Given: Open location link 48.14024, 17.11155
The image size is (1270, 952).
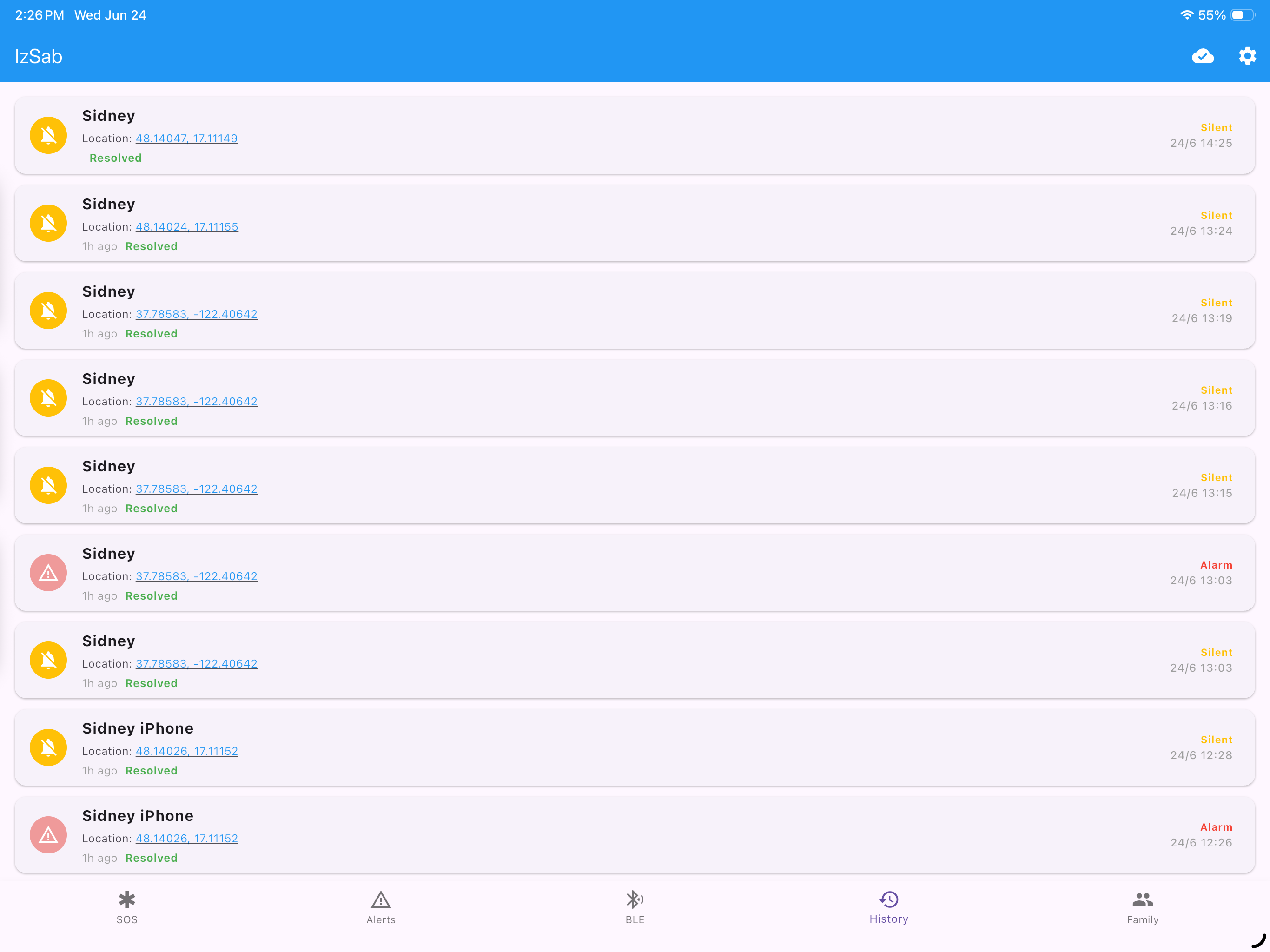Looking at the screenshot, I should click(186, 227).
